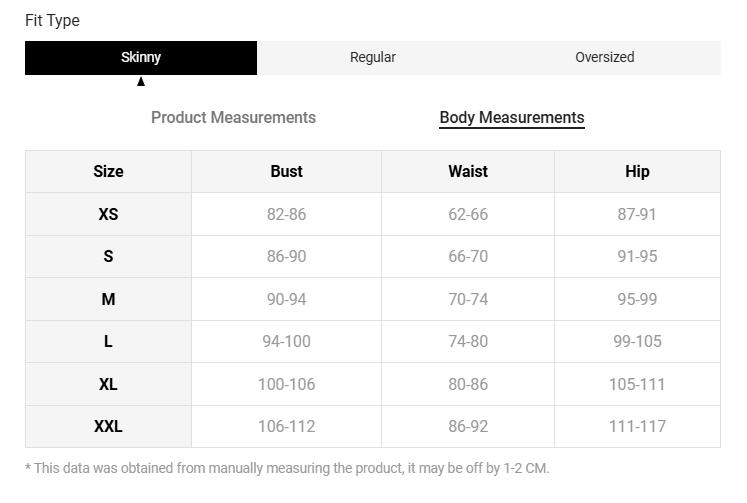This screenshot has height=503, width=747.
Task: Click the Bust column header
Action: [x=286, y=171]
